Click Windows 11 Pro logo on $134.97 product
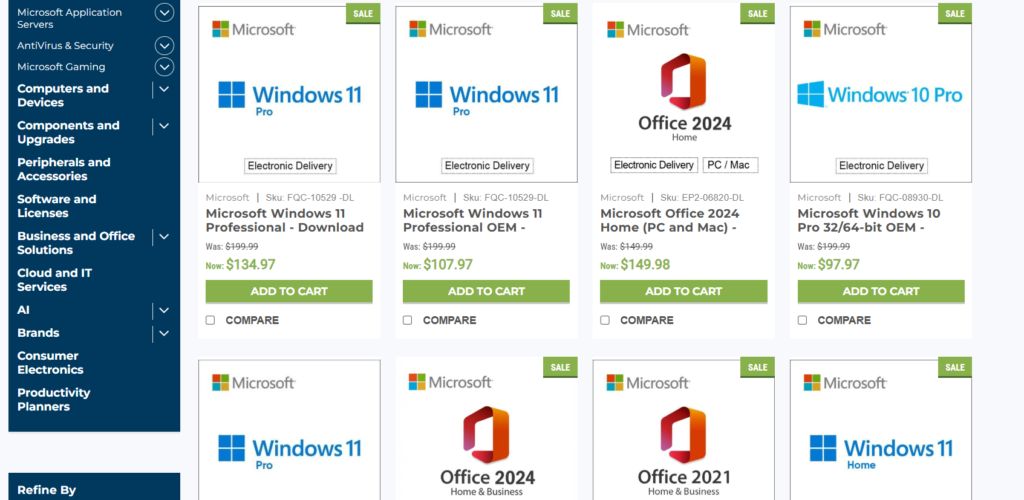This screenshot has width=1024, height=500. [289, 97]
